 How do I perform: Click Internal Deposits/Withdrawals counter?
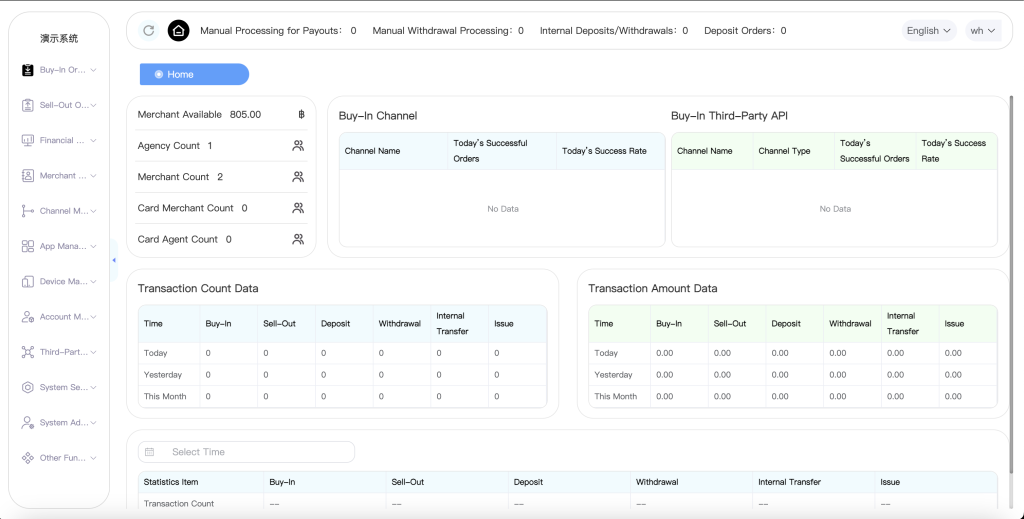(x=614, y=31)
